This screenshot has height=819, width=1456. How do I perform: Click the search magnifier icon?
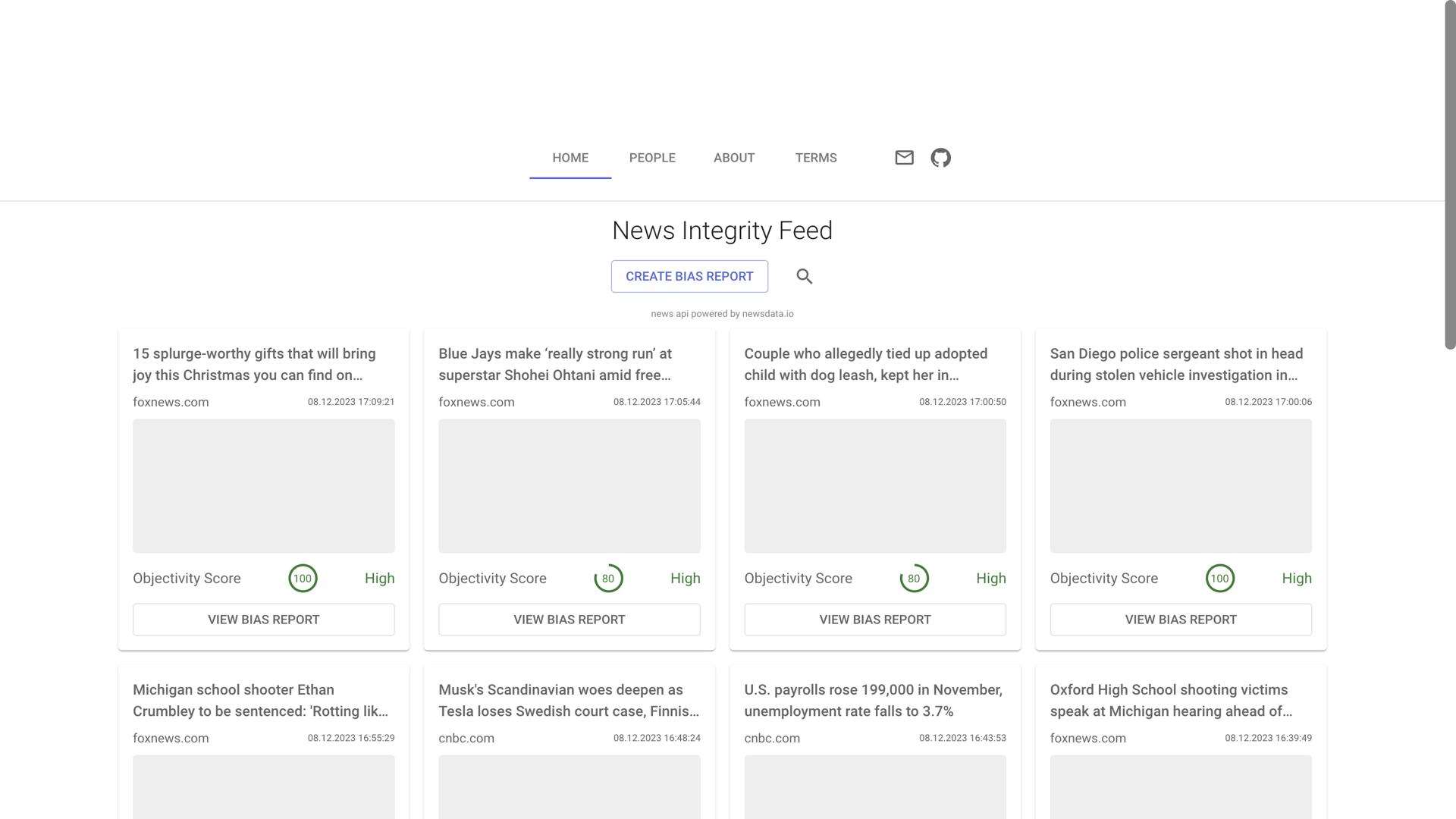pos(805,277)
